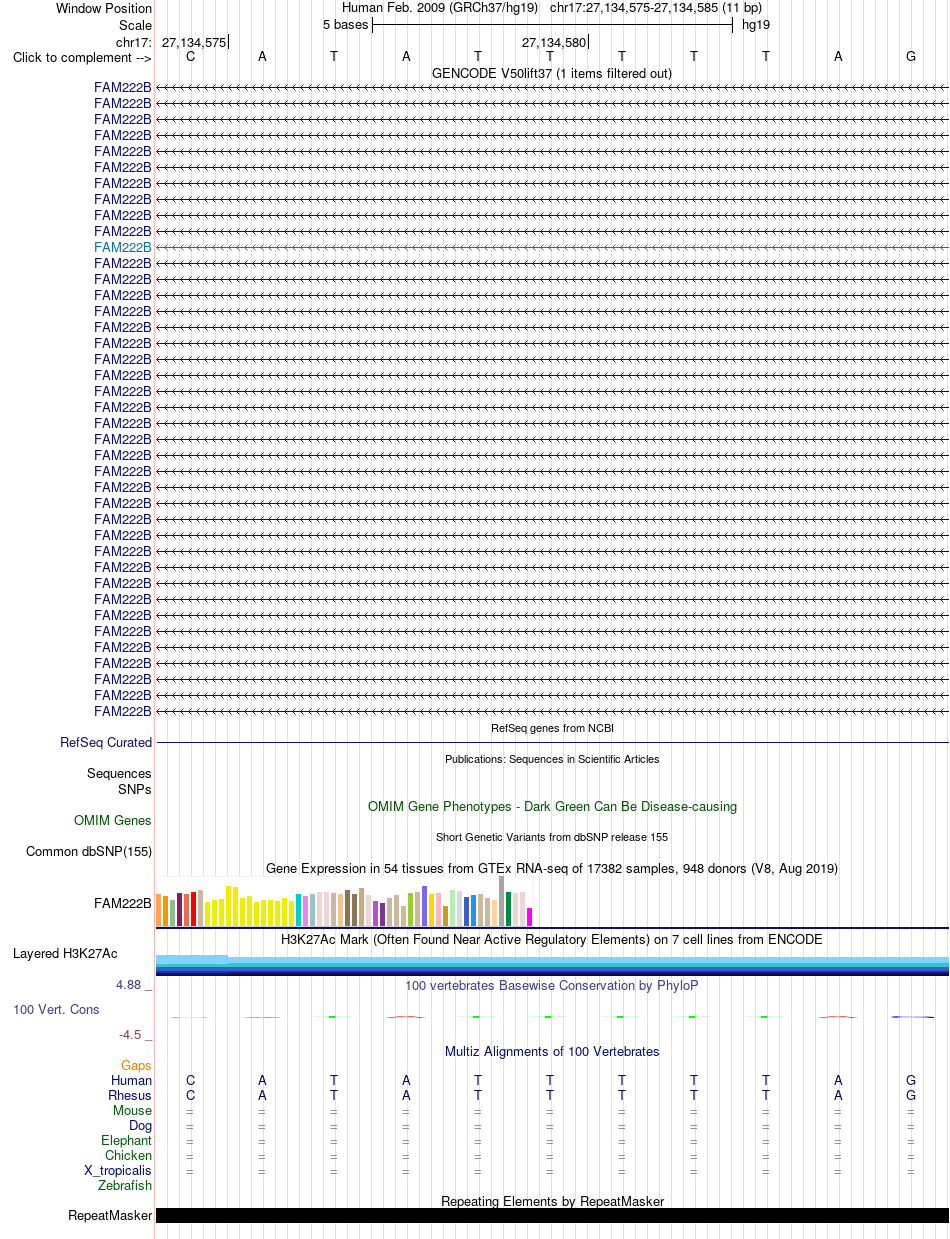950x1239 pixels.
Task: Open 'Multiz Alignments of 100 Vertebrates' title
Action: point(552,1051)
